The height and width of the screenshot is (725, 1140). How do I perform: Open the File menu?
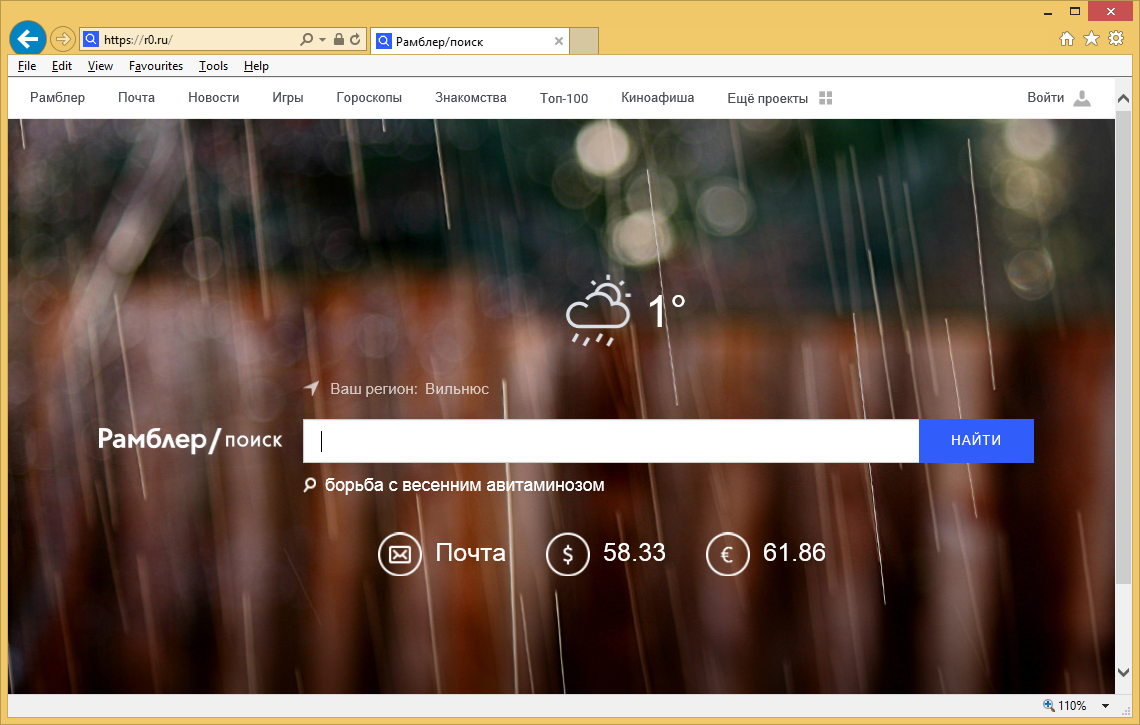tap(27, 65)
